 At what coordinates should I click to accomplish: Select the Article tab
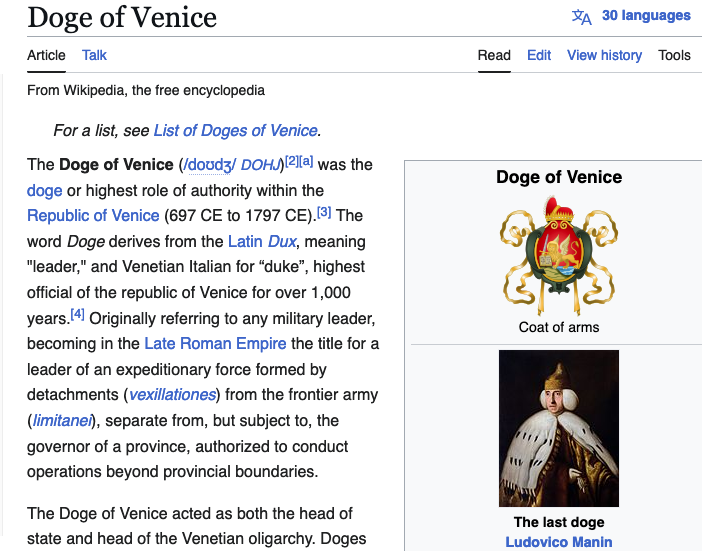(46, 55)
